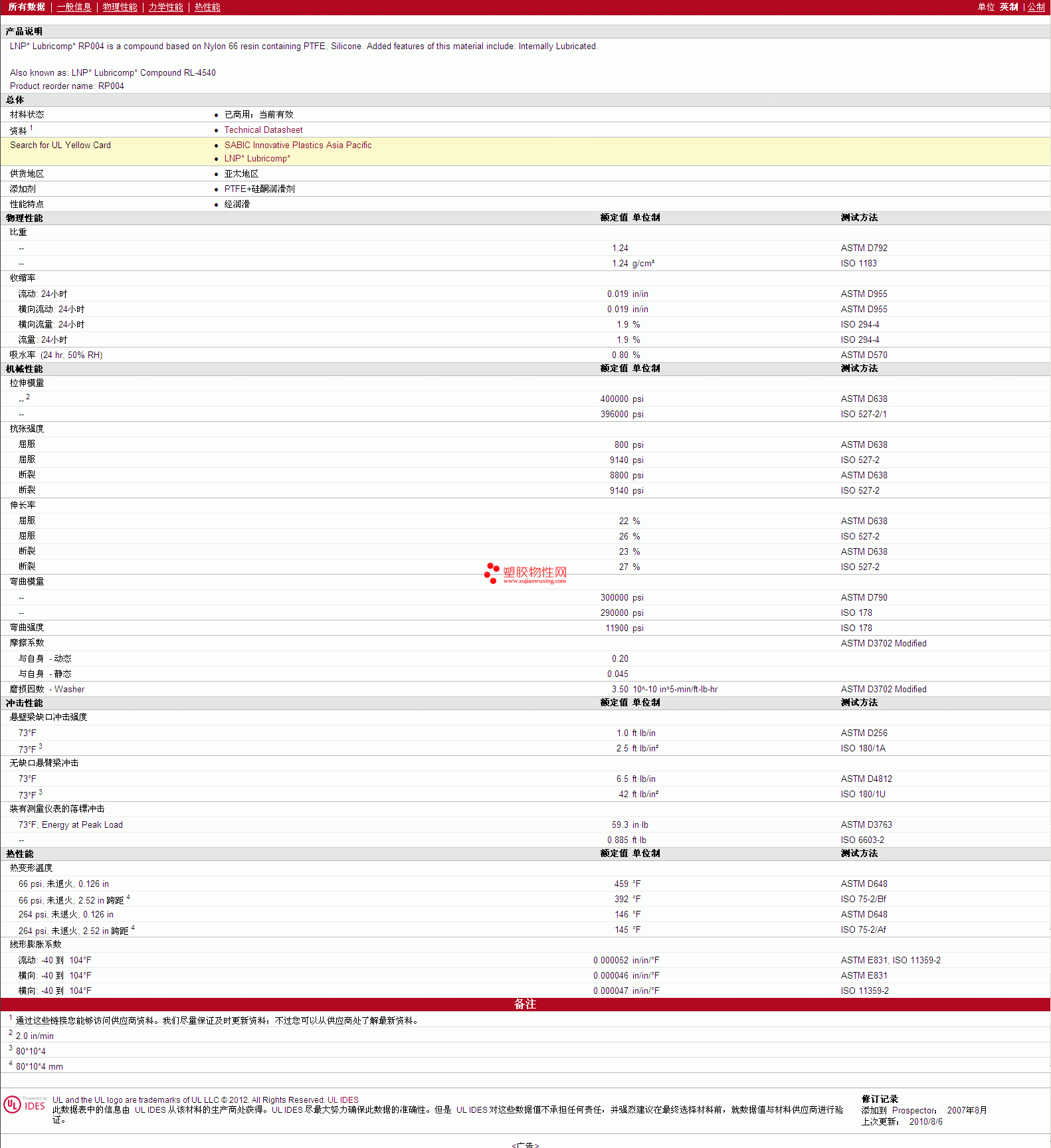Go to the 力学性能 tab

(165, 7)
